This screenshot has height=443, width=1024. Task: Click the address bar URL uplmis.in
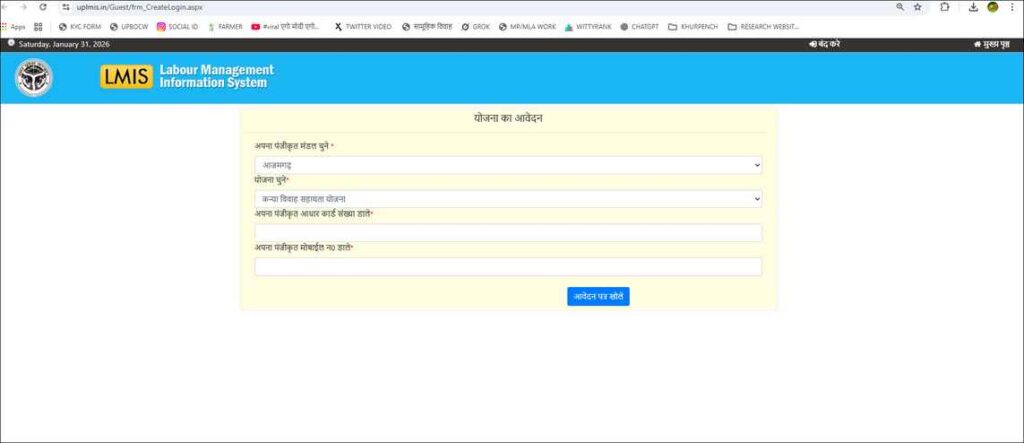pyautogui.click(x=140, y=7)
